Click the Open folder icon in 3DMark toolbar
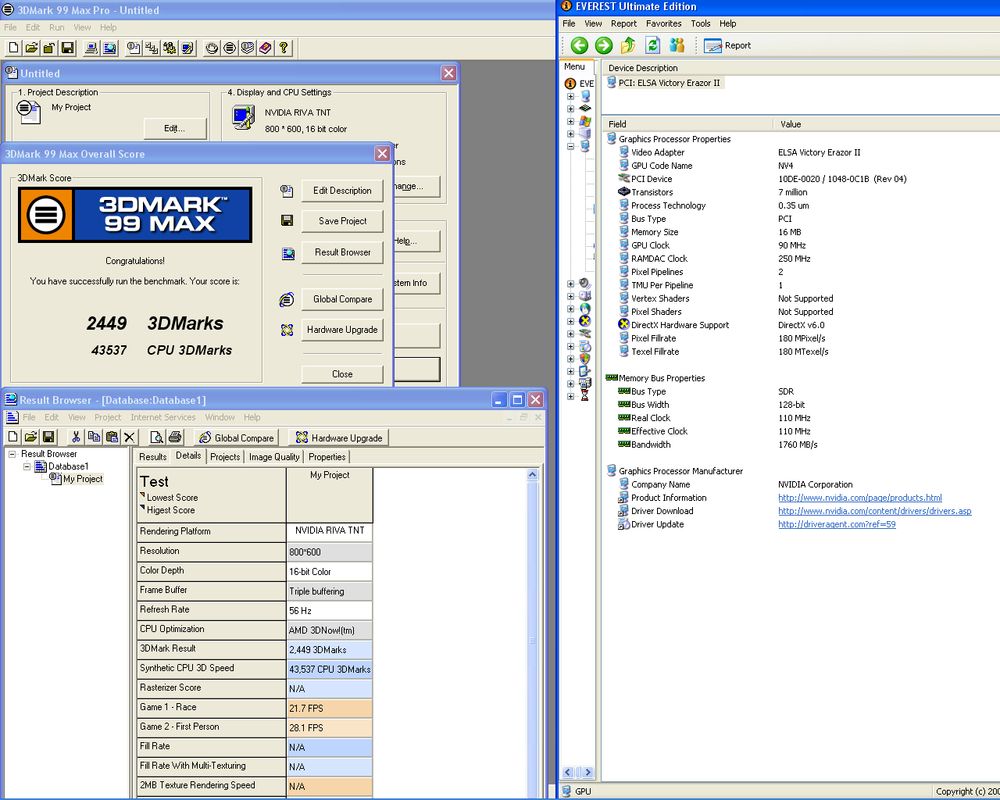 [31, 48]
